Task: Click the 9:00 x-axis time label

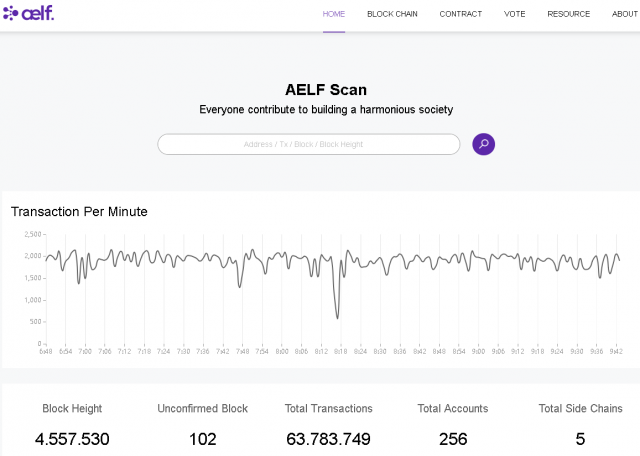Action: [x=478, y=351]
